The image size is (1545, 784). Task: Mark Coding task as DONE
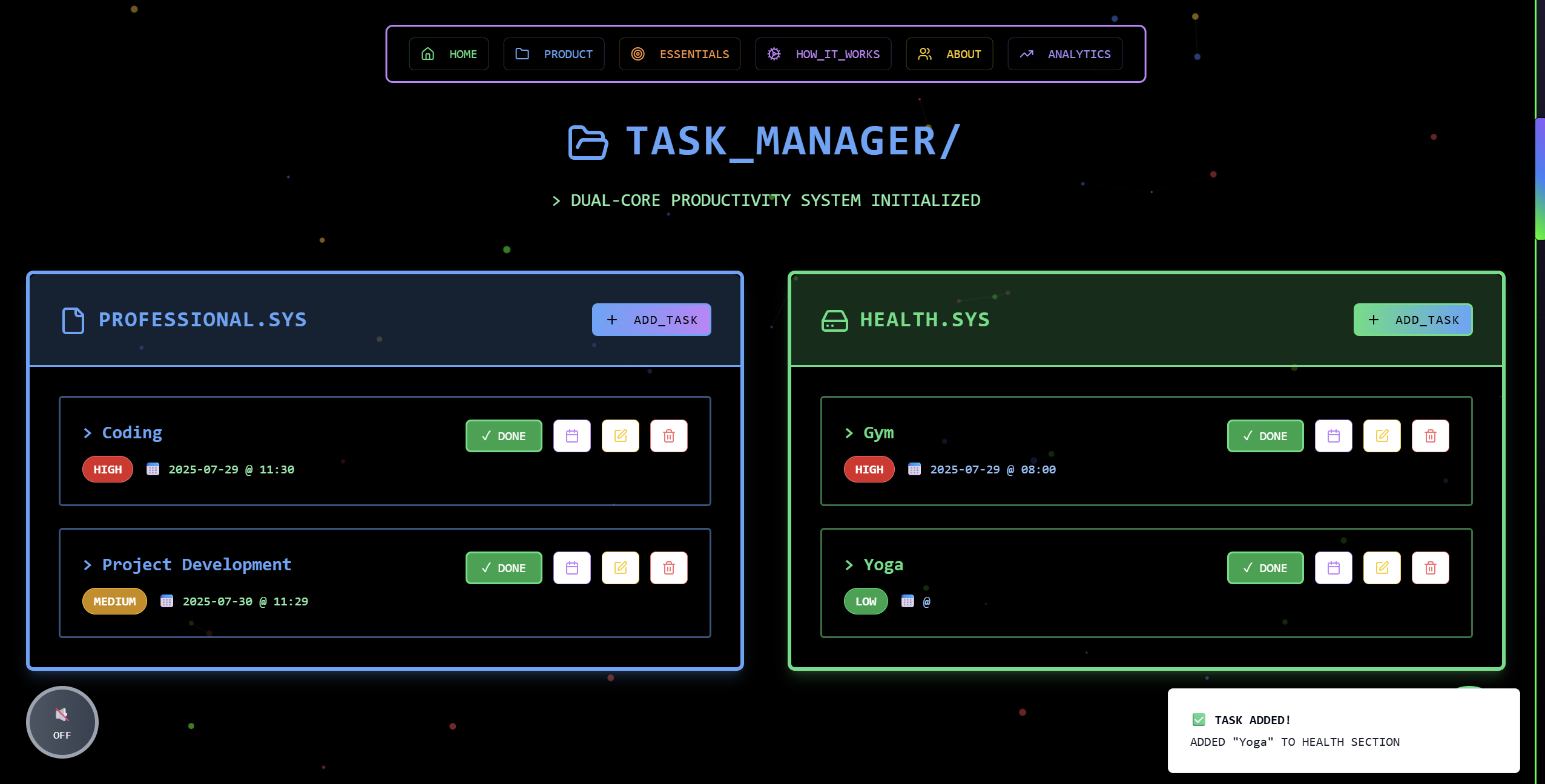pos(503,436)
